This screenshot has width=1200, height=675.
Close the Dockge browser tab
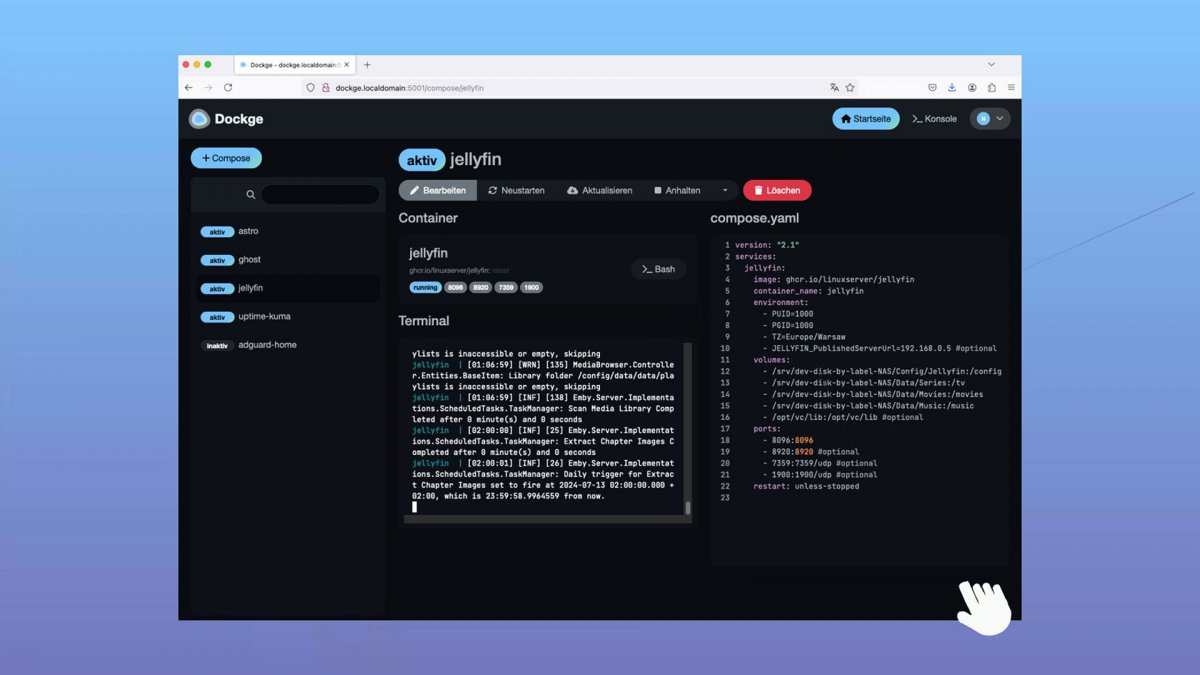tap(347, 65)
